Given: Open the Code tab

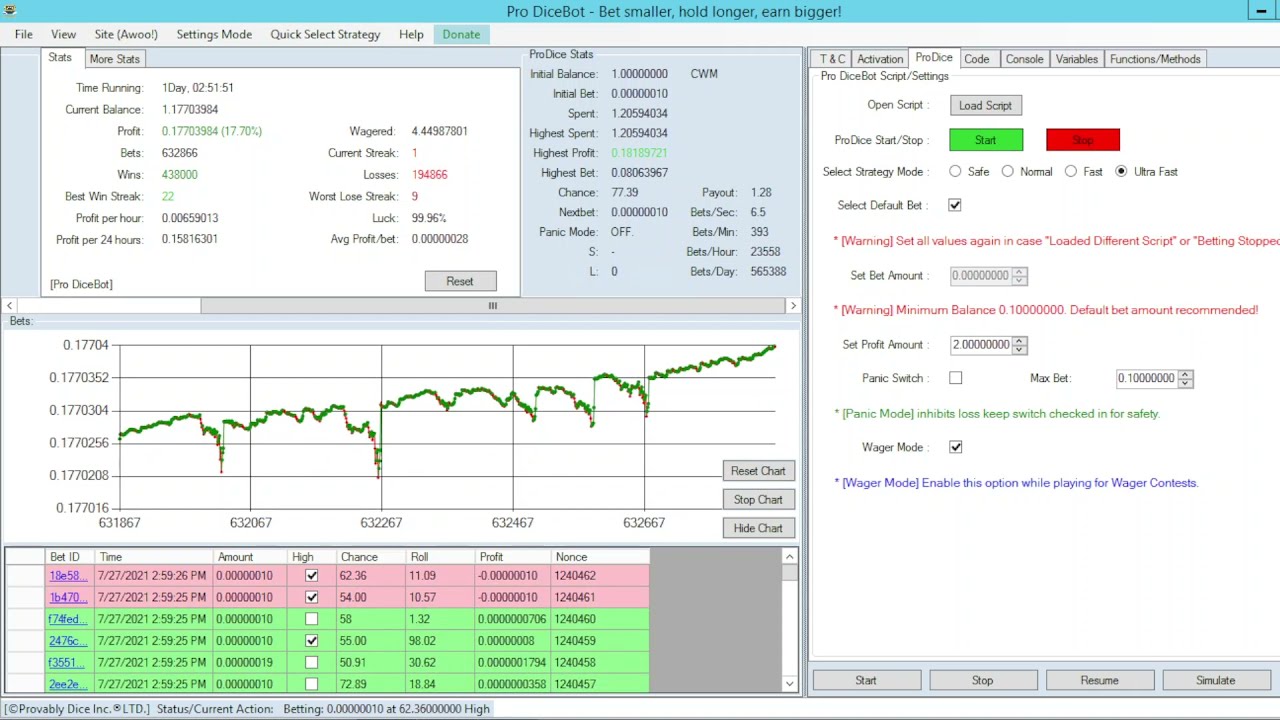Looking at the screenshot, I should [977, 59].
